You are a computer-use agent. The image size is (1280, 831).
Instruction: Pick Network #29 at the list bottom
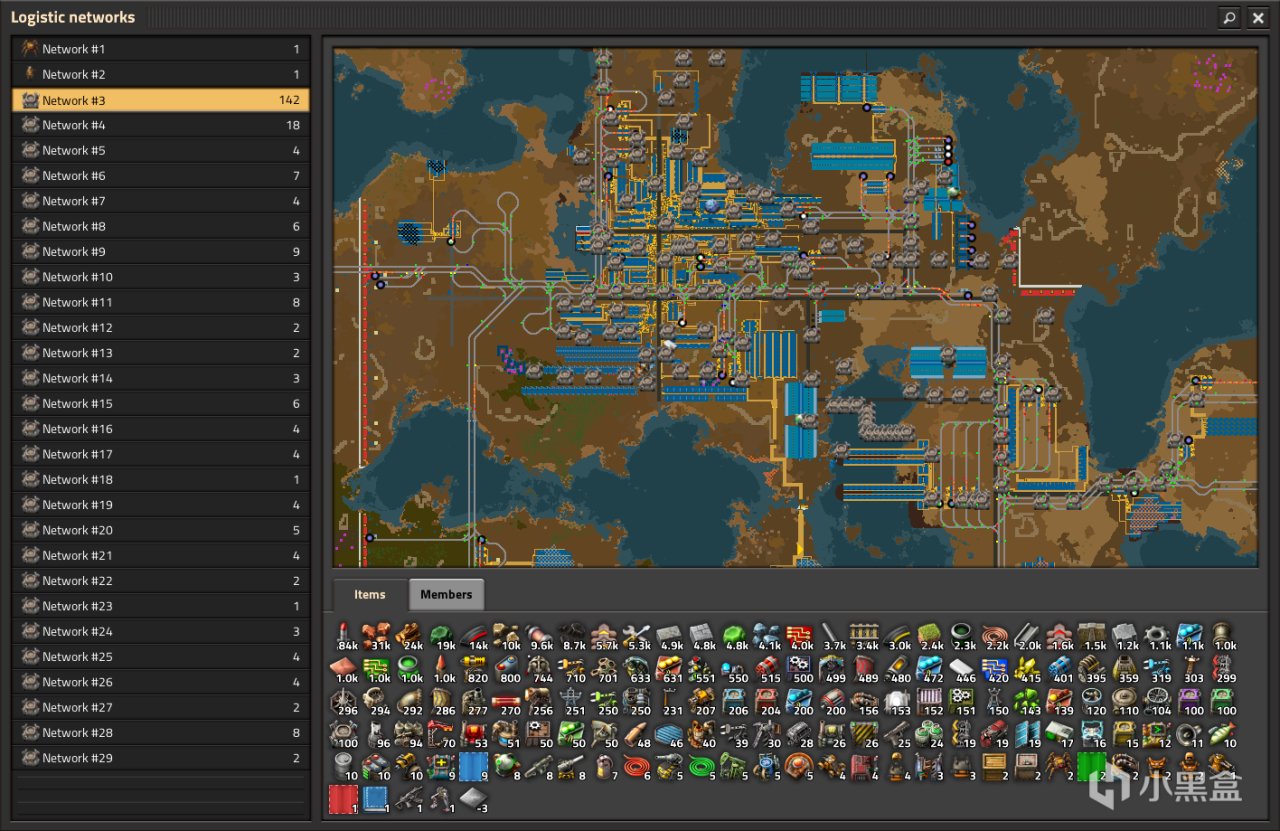[x=161, y=757]
